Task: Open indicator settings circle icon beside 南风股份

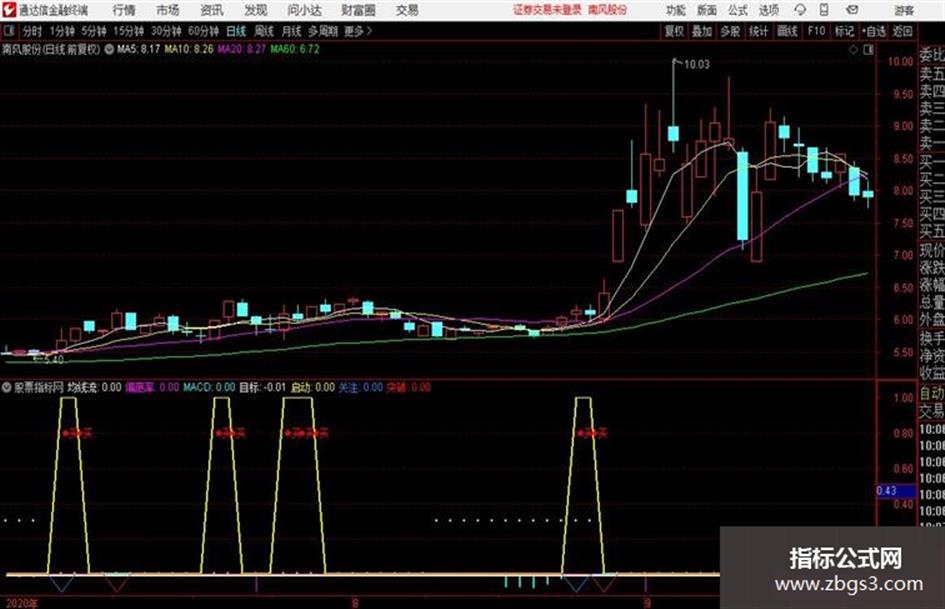Action: point(109,49)
